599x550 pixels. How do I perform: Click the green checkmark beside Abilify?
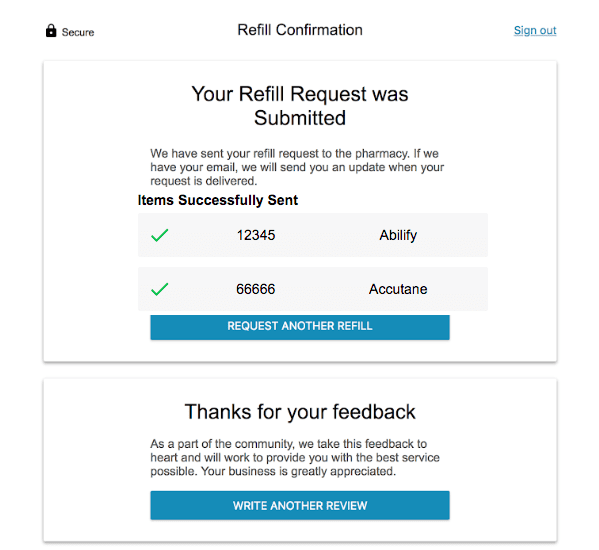(x=160, y=235)
